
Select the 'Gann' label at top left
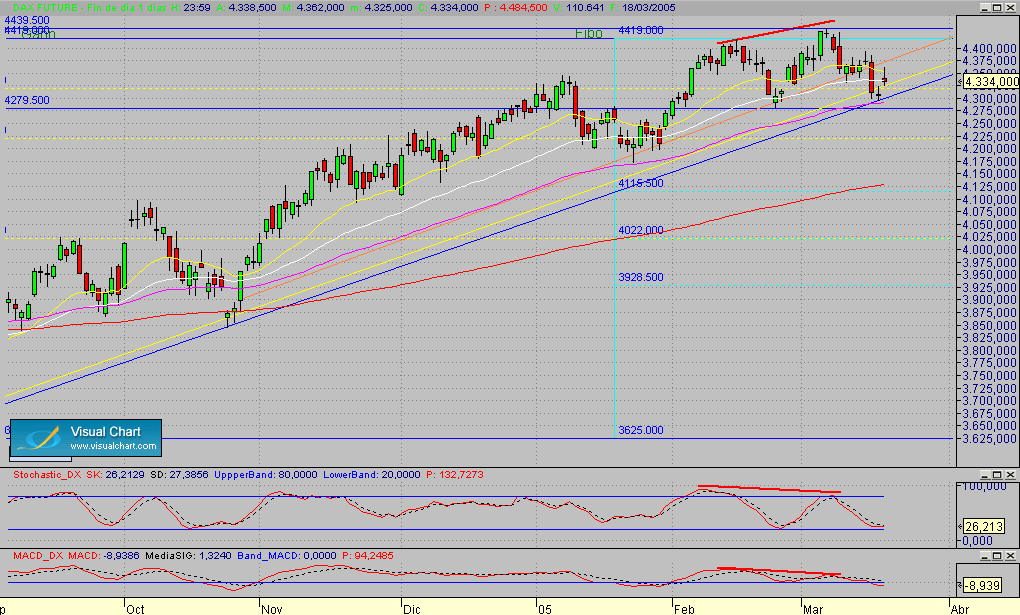(x=38, y=34)
